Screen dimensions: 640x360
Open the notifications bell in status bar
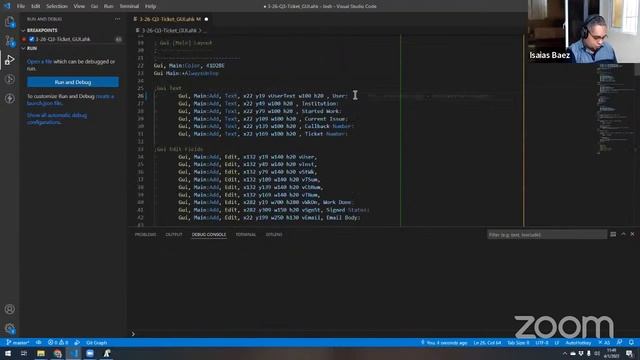point(631,342)
